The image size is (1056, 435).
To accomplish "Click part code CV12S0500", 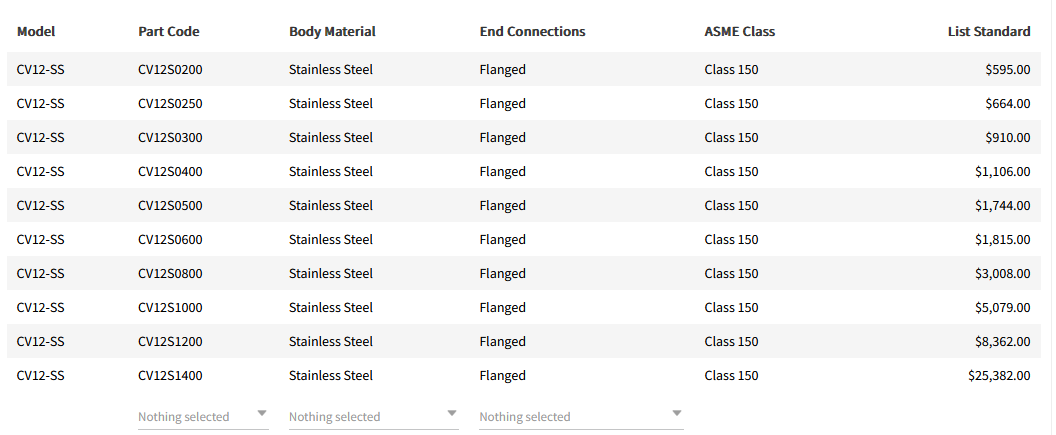I will [170, 206].
